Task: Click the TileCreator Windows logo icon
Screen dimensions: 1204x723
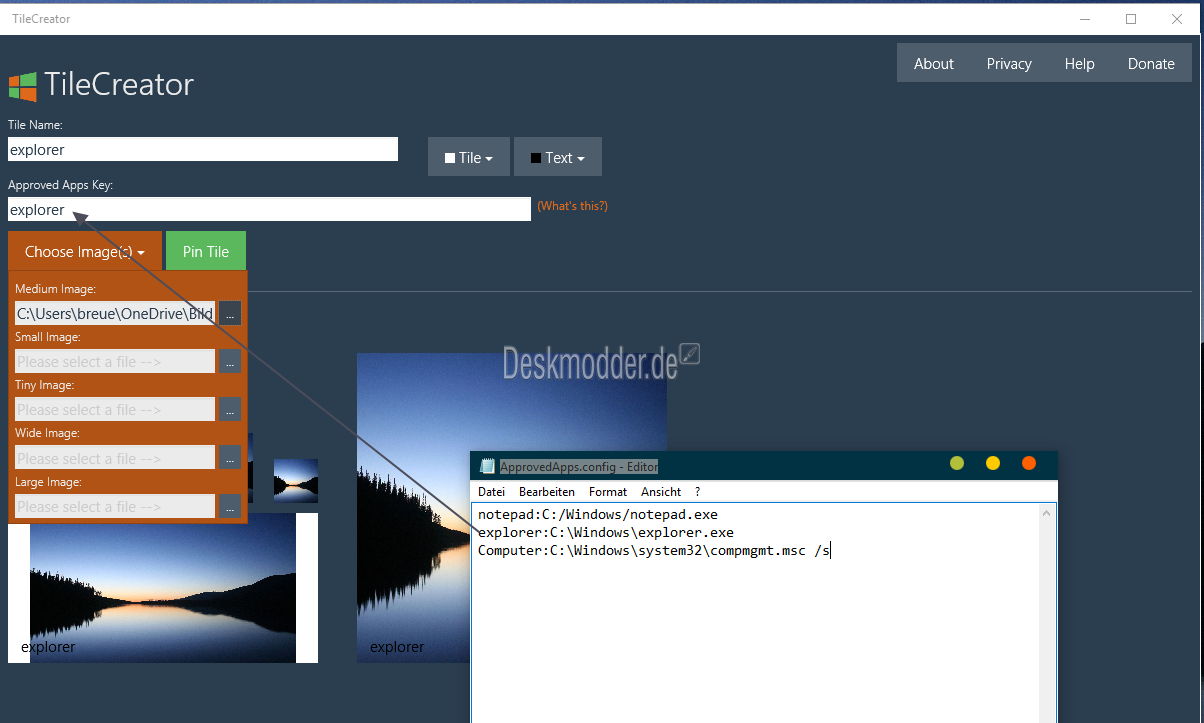Action: click(x=22, y=85)
